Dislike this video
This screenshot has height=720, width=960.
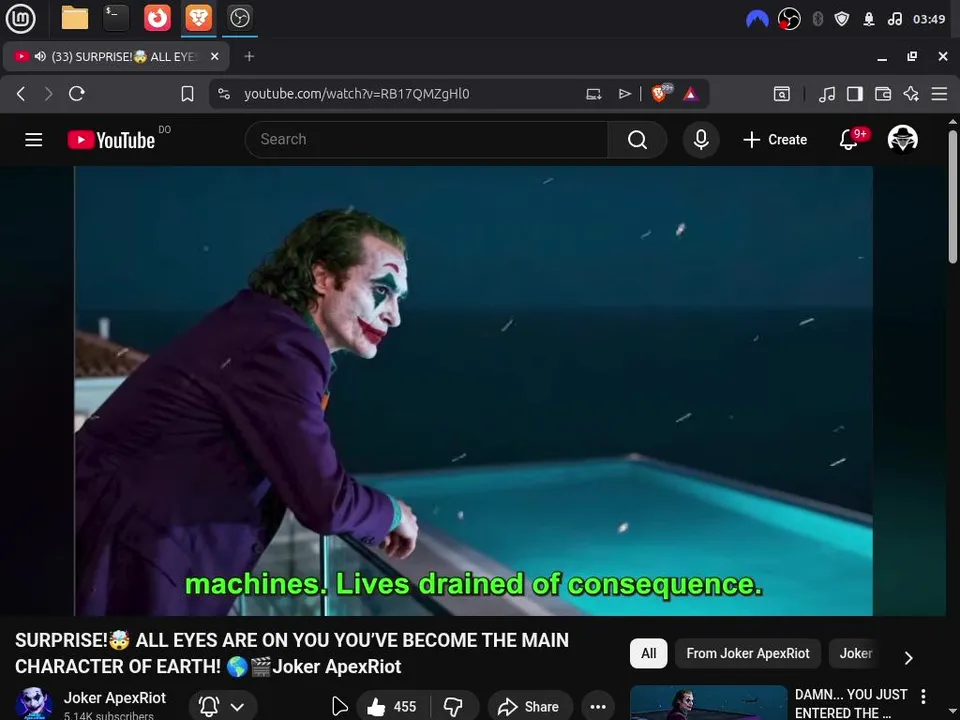[454, 707]
